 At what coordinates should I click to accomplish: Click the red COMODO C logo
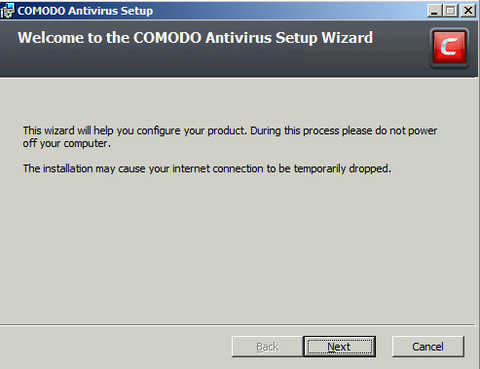pos(449,48)
